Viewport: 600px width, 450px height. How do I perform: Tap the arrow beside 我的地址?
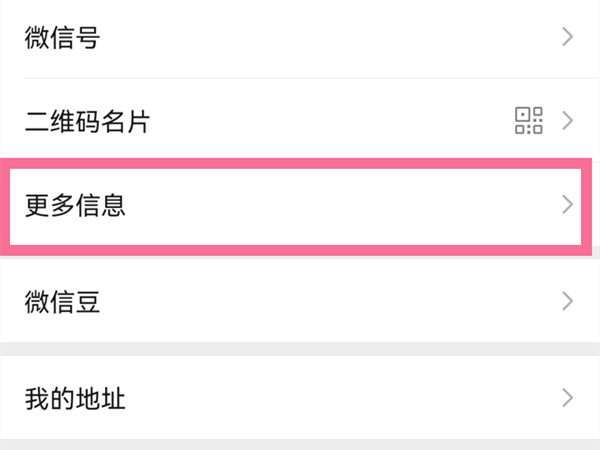[x=567, y=399]
